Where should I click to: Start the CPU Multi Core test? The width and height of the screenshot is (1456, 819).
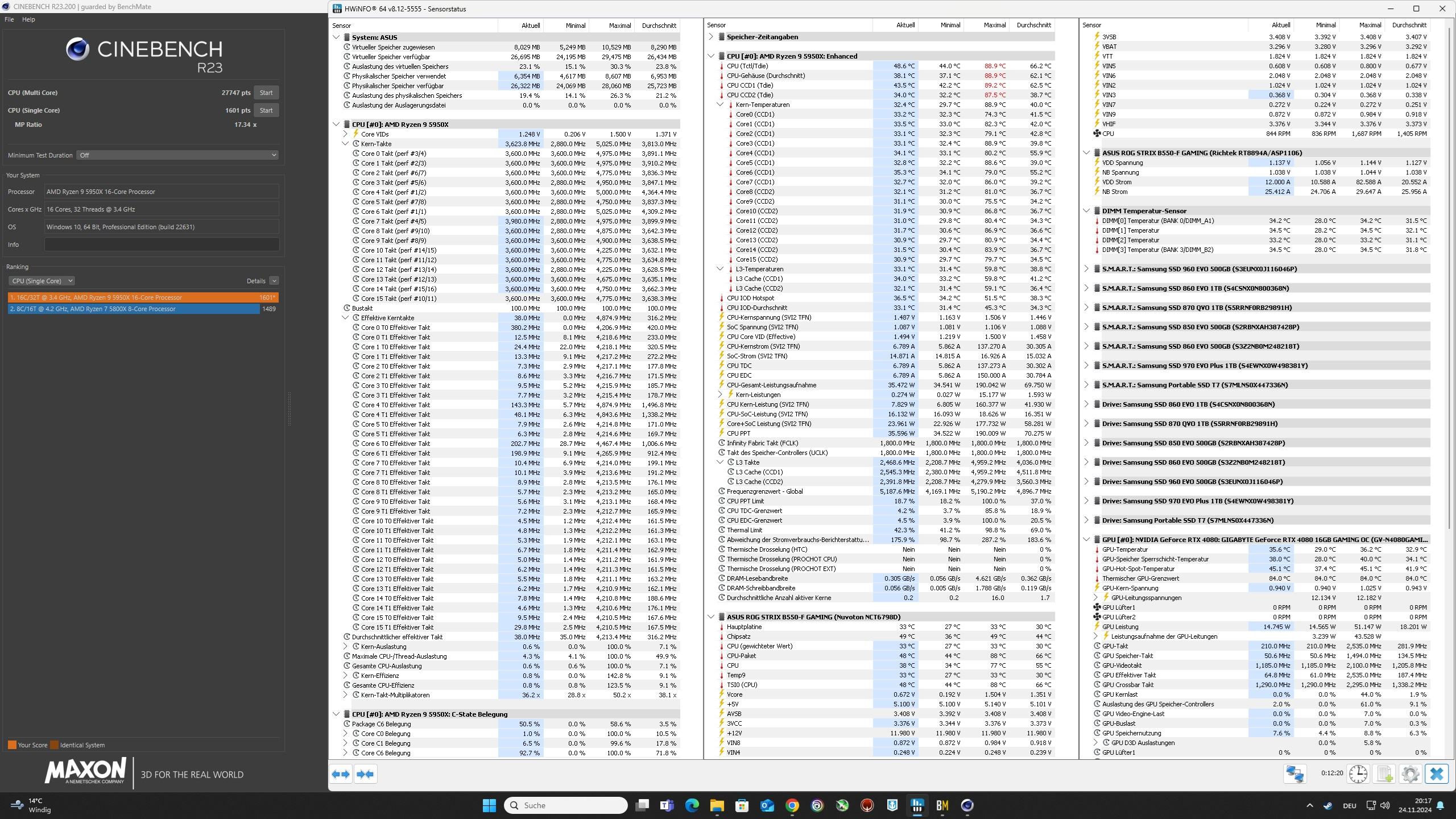[266, 93]
